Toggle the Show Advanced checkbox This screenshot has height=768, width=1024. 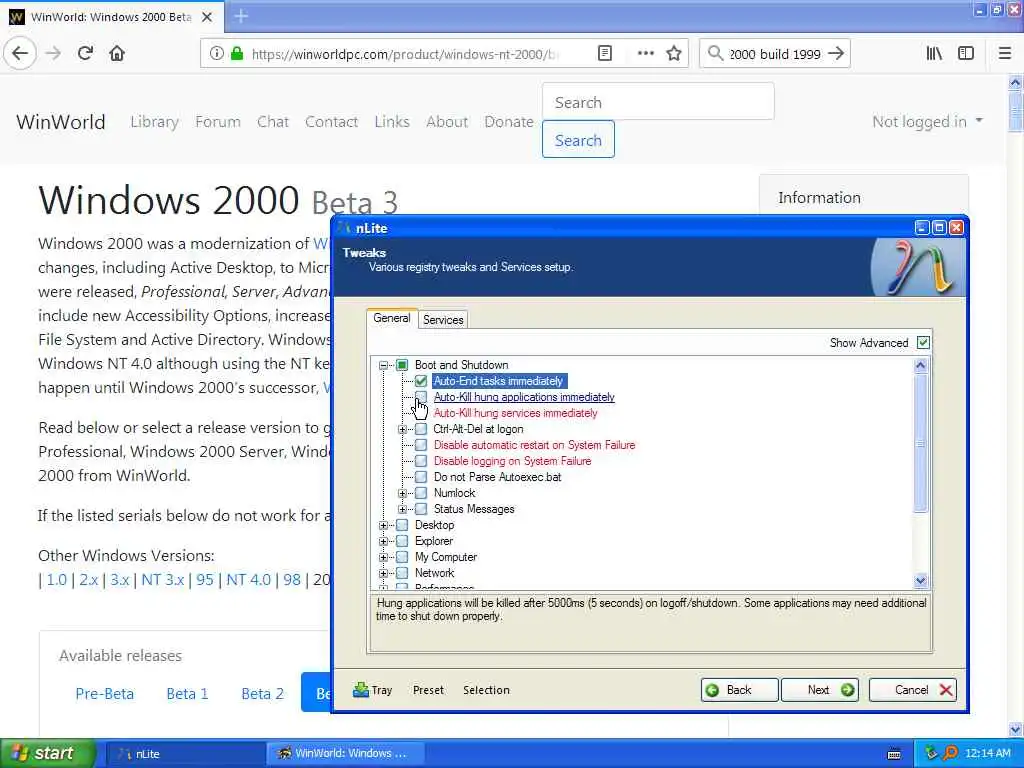point(923,343)
